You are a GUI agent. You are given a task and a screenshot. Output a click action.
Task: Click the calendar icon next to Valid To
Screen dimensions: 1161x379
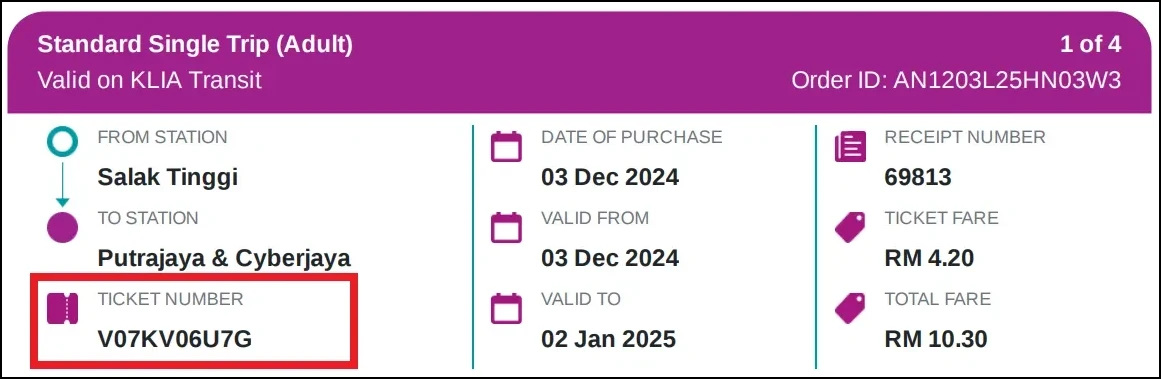click(x=507, y=308)
